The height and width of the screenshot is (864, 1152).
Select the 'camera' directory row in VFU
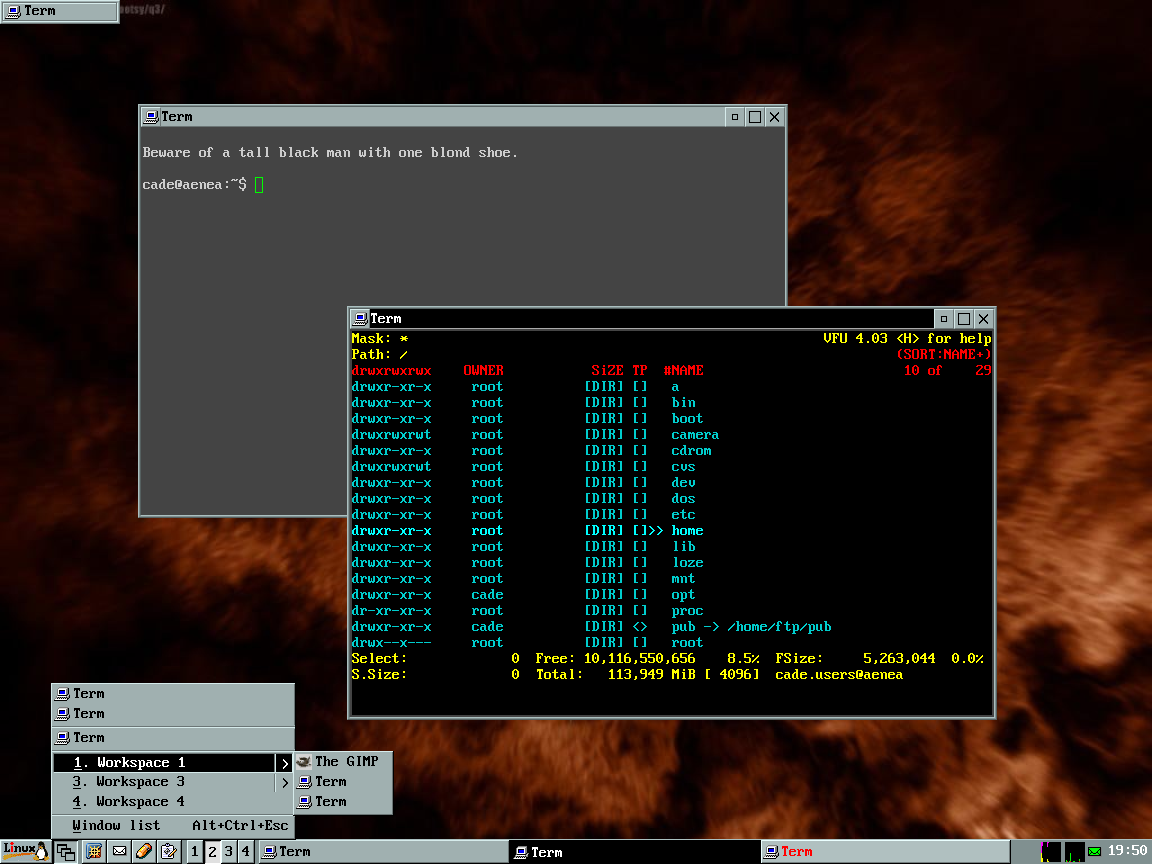672,435
